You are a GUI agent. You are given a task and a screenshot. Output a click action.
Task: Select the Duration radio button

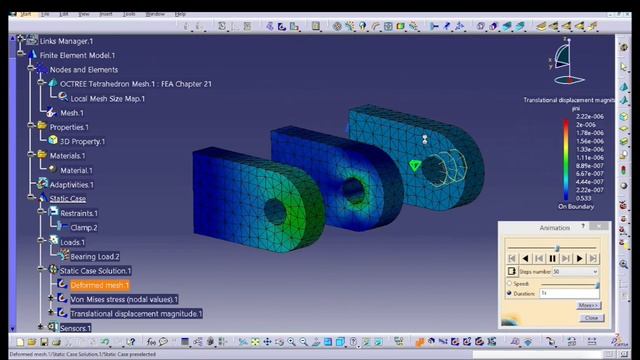pos(509,293)
